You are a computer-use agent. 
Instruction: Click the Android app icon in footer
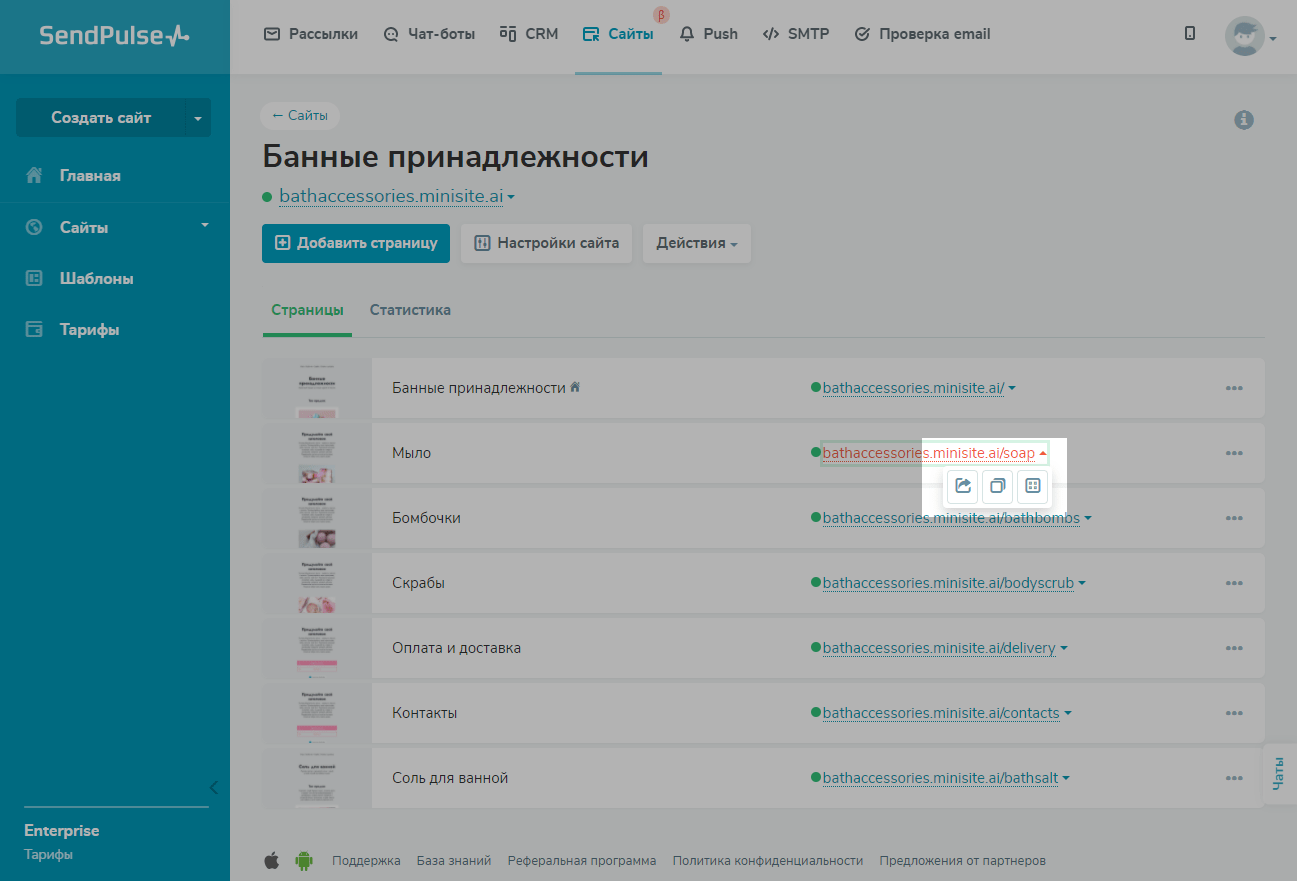click(304, 860)
